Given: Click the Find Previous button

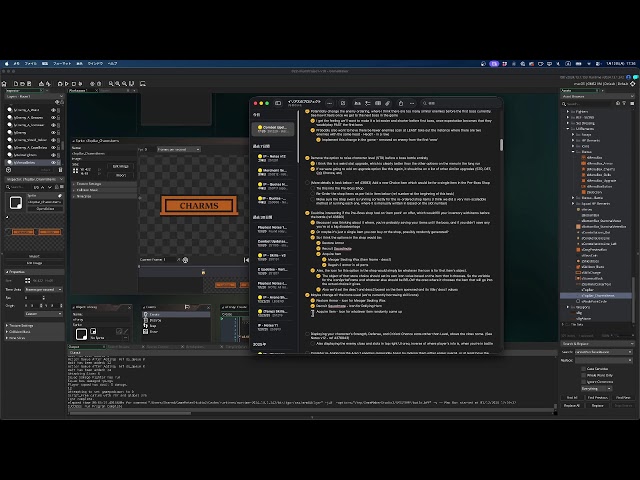Looking at the screenshot, I should [x=598, y=398].
